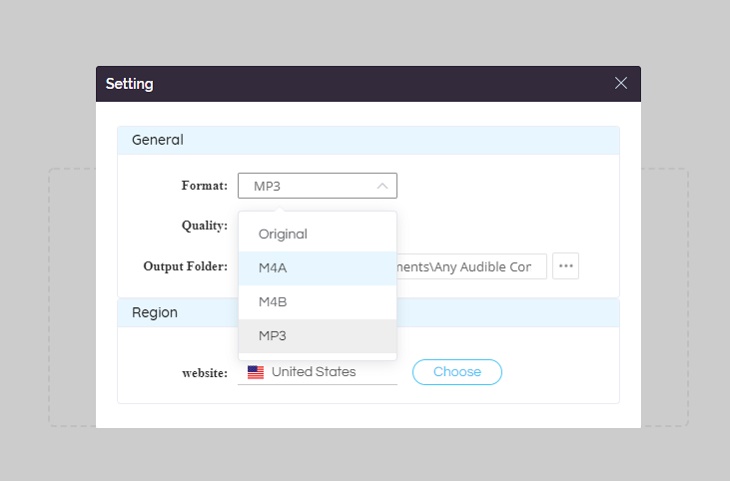Click the Quality label
The width and height of the screenshot is (730, 481).
[x=204, y=226]
